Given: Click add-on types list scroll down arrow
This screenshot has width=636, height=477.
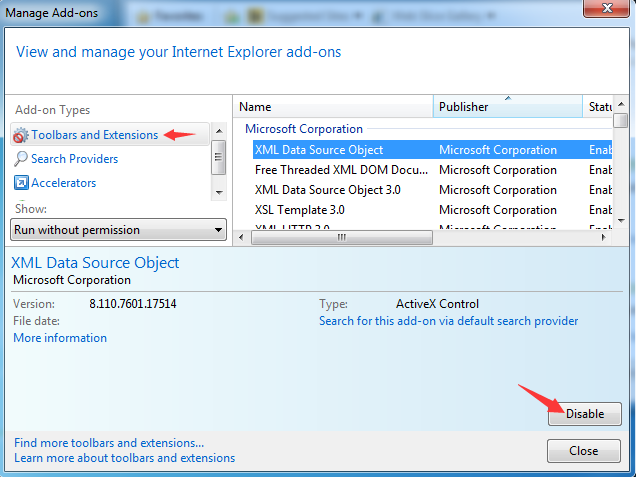Looking at the screenshot, I should click(219, 193).
